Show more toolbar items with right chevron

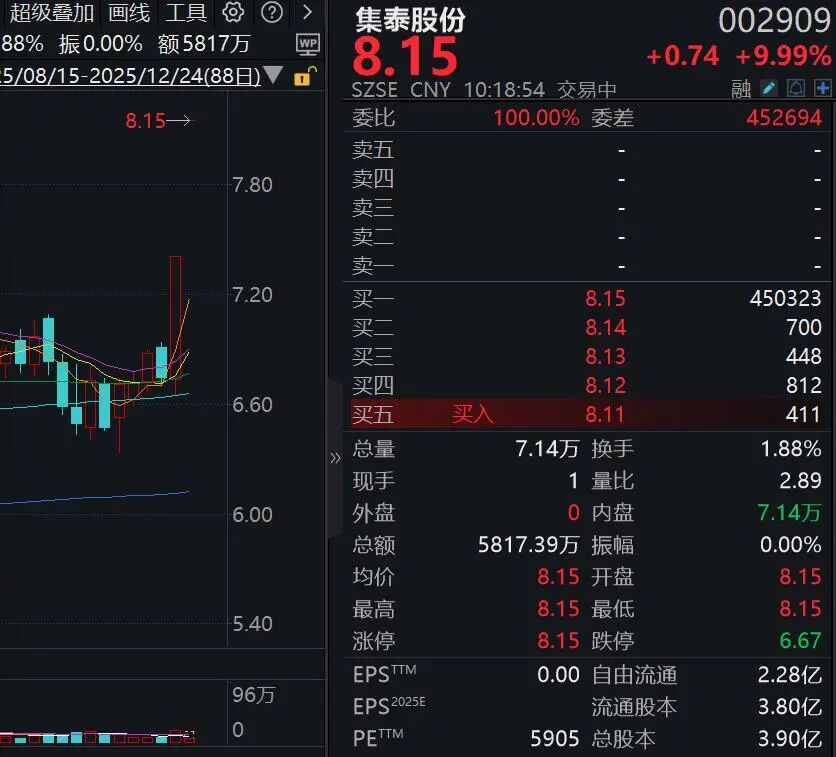(x=307, y=13)
